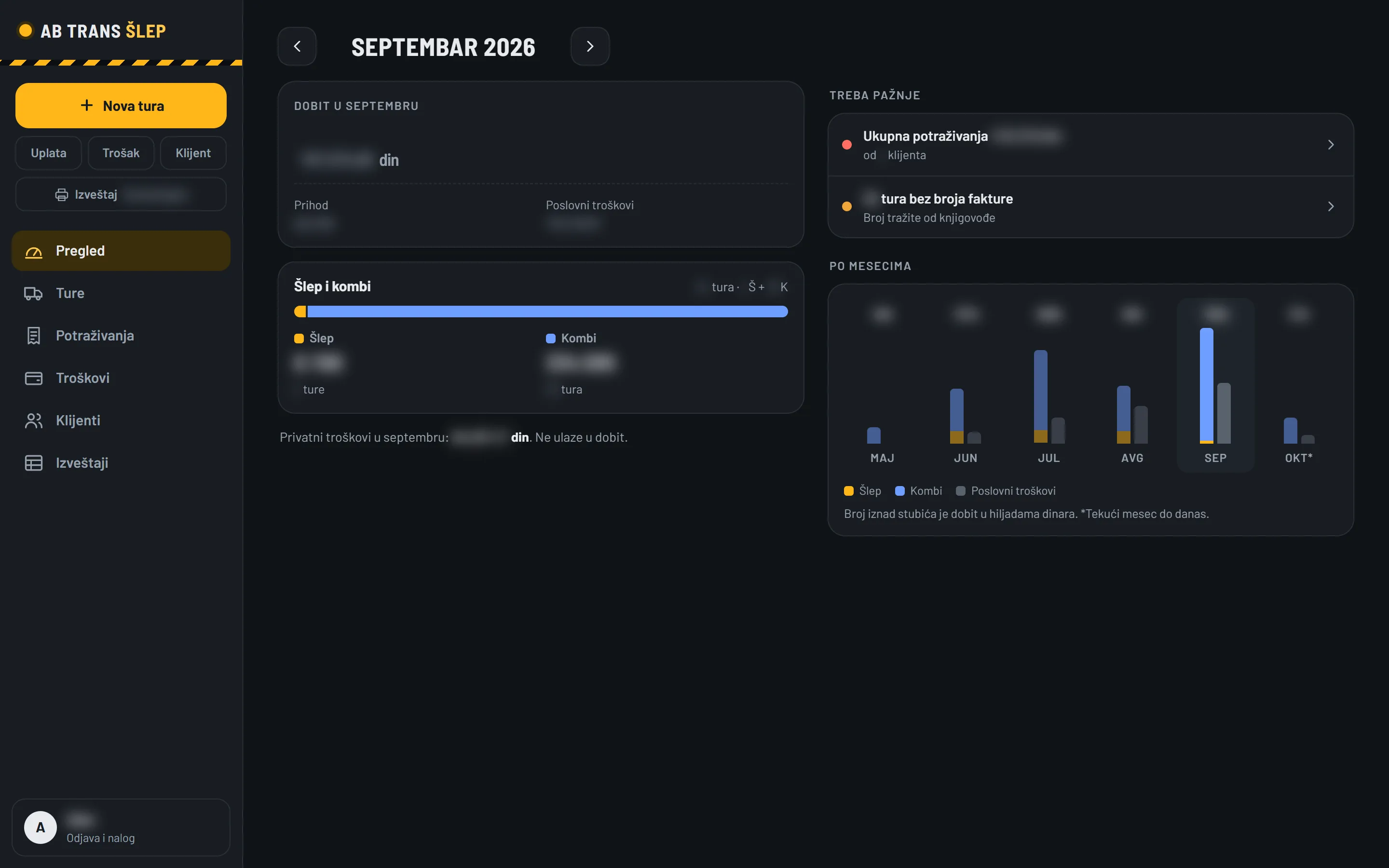Open the Potraživanja section
Image resolution: width=1389 pixels, height=868 pixels.
tap(121, 336)
